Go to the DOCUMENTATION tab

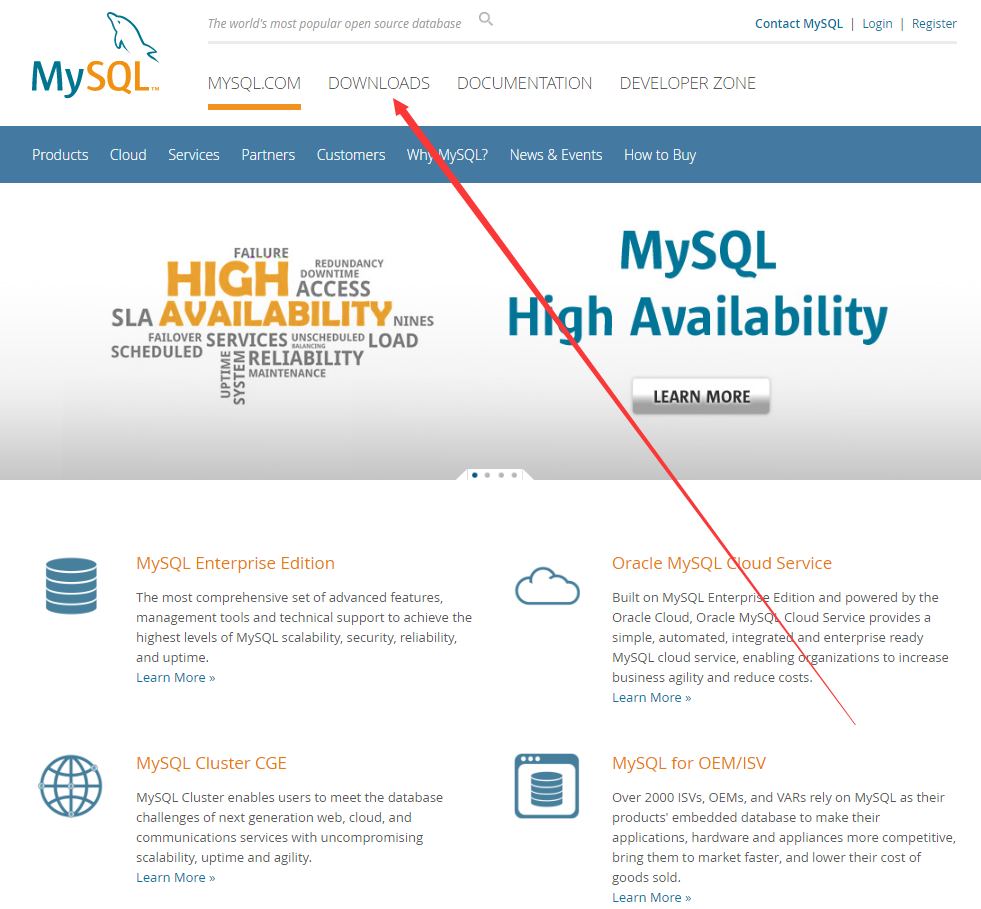click(x=524, y=83)
